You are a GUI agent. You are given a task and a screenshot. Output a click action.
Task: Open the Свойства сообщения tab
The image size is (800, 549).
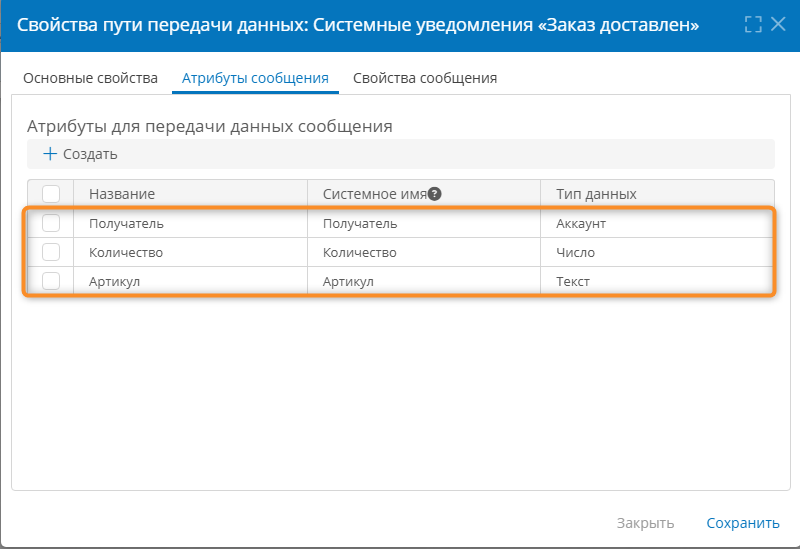[x=425, y=78]
